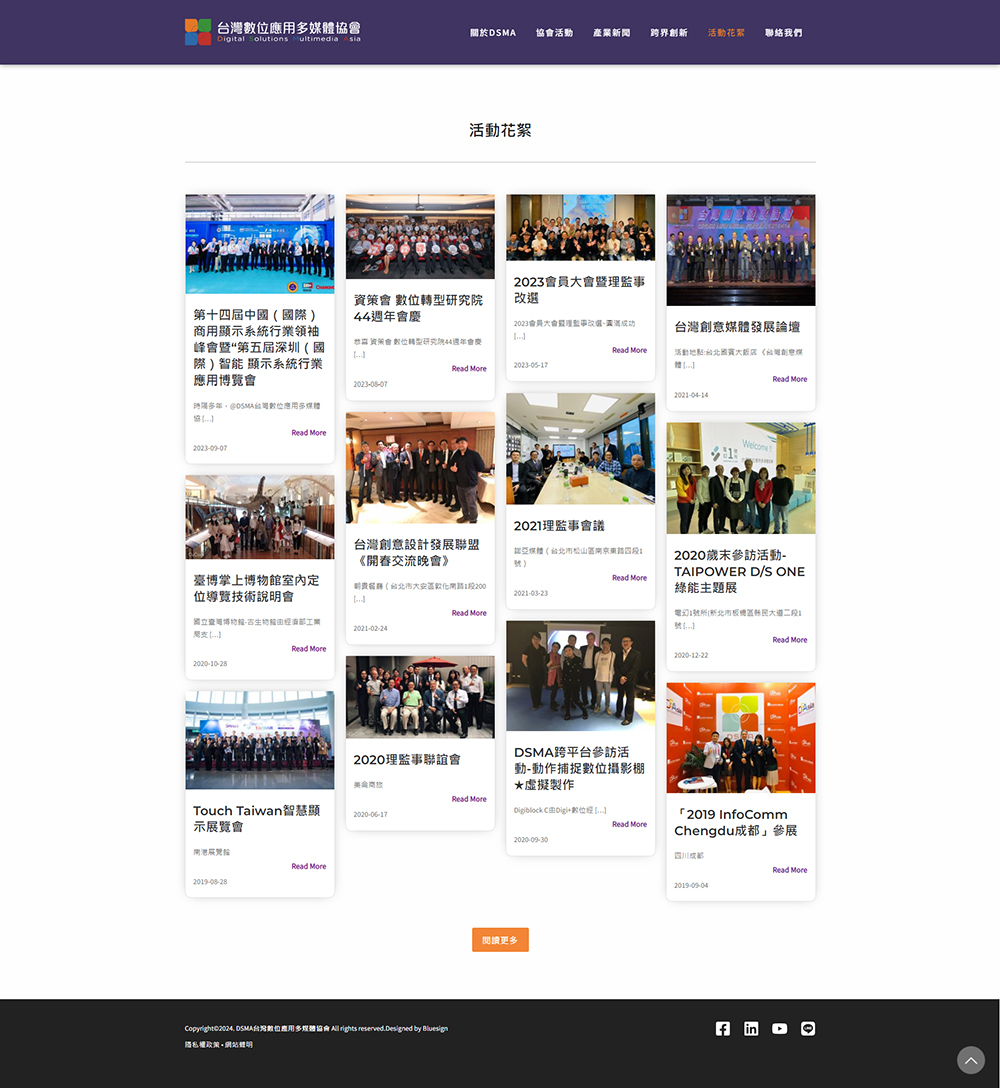This screenshot has height=1088, width=1000.
Task: Read More on 臺博掌上博物館 post
Action: coord(308,649)
